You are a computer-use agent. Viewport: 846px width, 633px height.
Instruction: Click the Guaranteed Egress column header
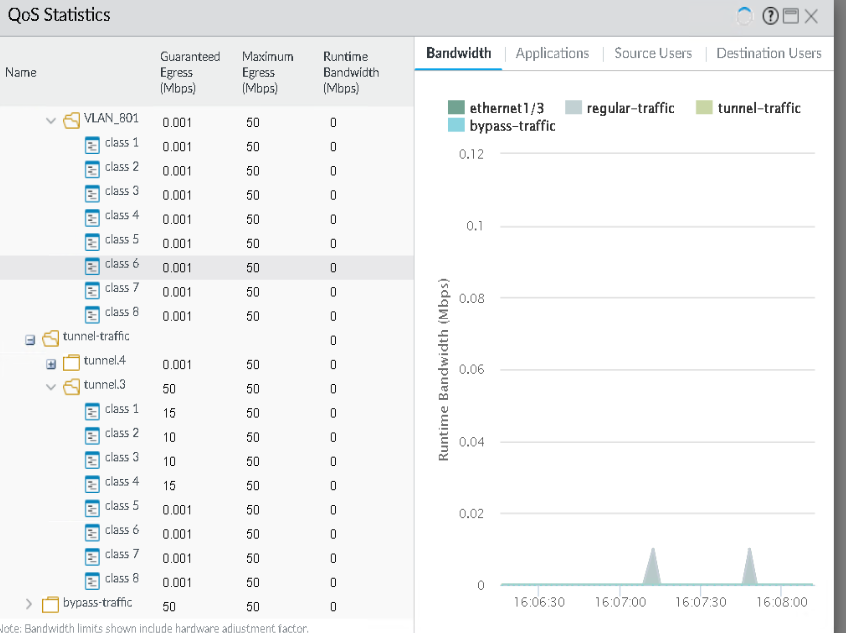189,72
